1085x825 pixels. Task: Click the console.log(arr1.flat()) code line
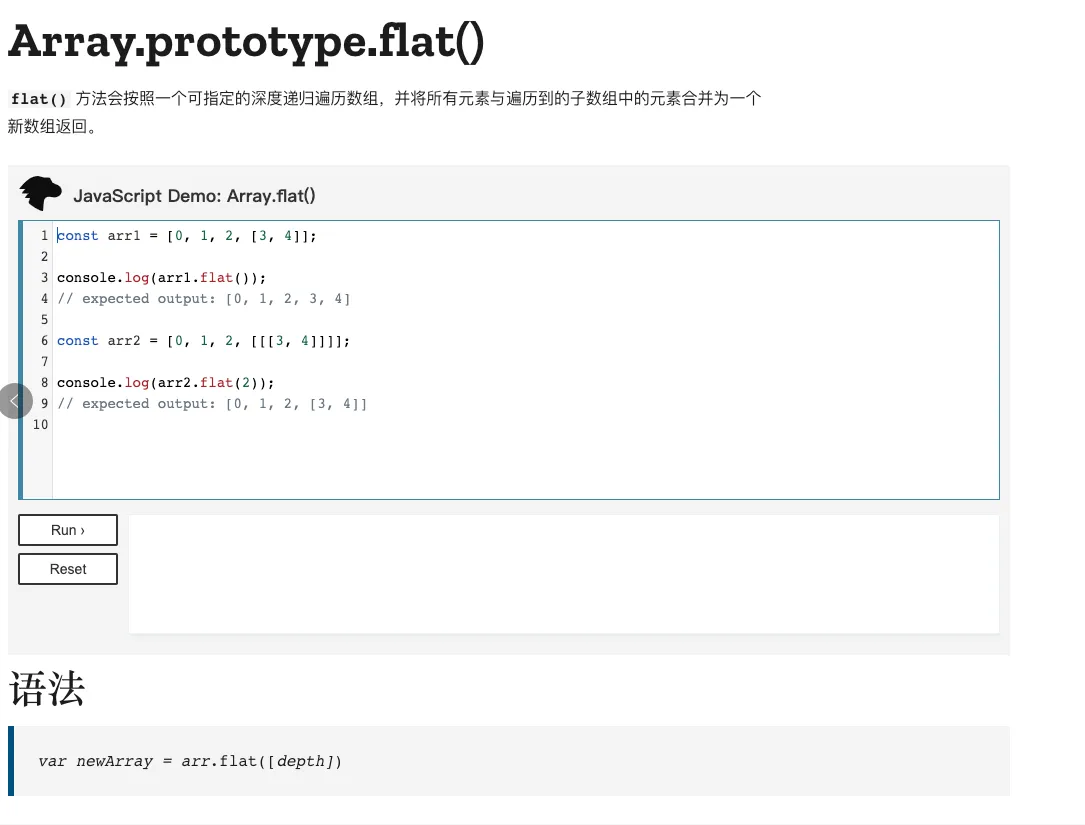162,278
